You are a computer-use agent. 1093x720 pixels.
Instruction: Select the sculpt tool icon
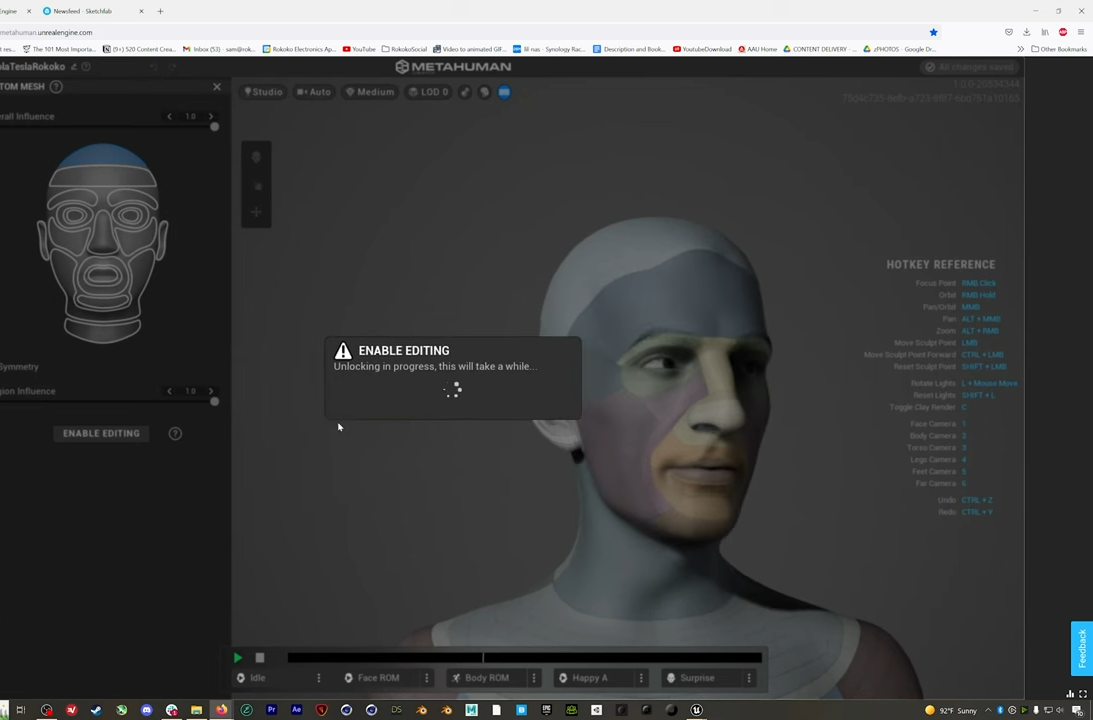pos(257,186)
